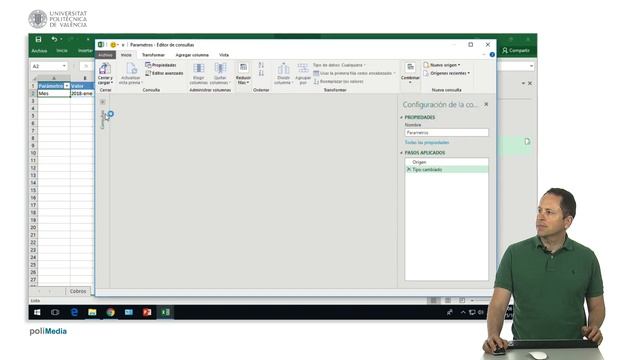This screenshot has width=640, height=360.
Task: Open the Archivo tab in Excel window
Action: [x=39, y=51]
